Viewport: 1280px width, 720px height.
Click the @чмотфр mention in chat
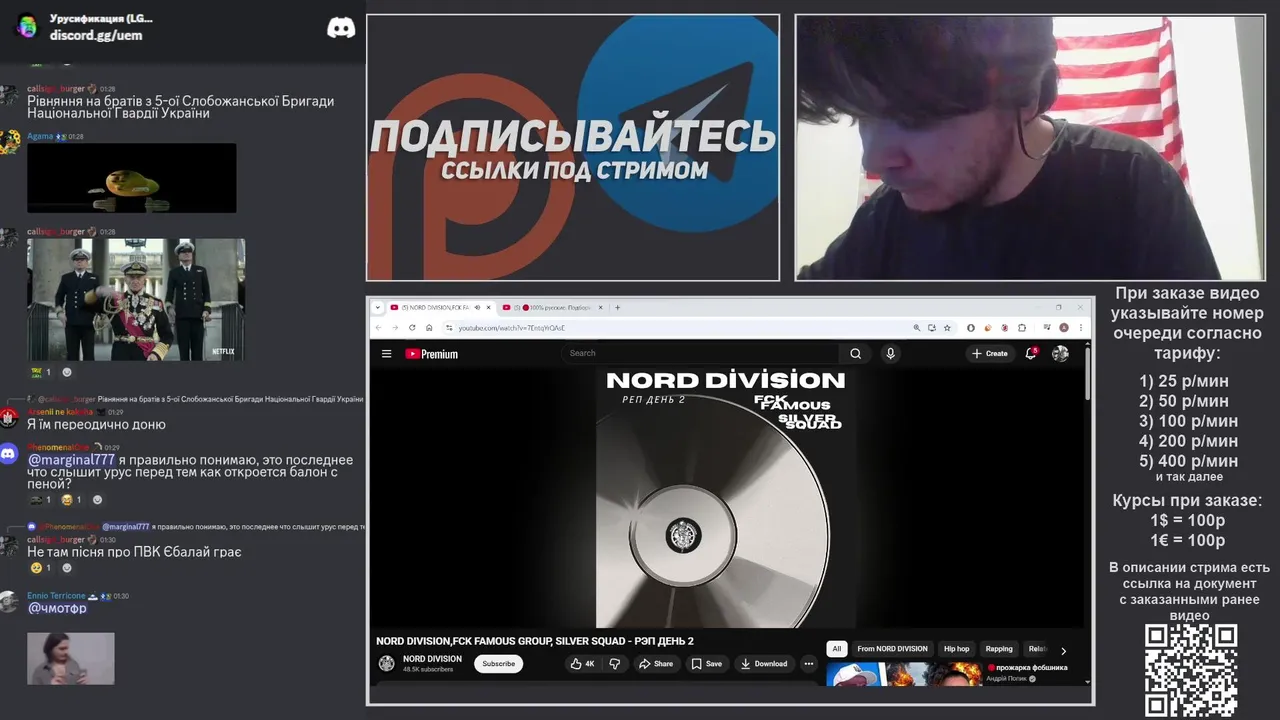[57, 608]
